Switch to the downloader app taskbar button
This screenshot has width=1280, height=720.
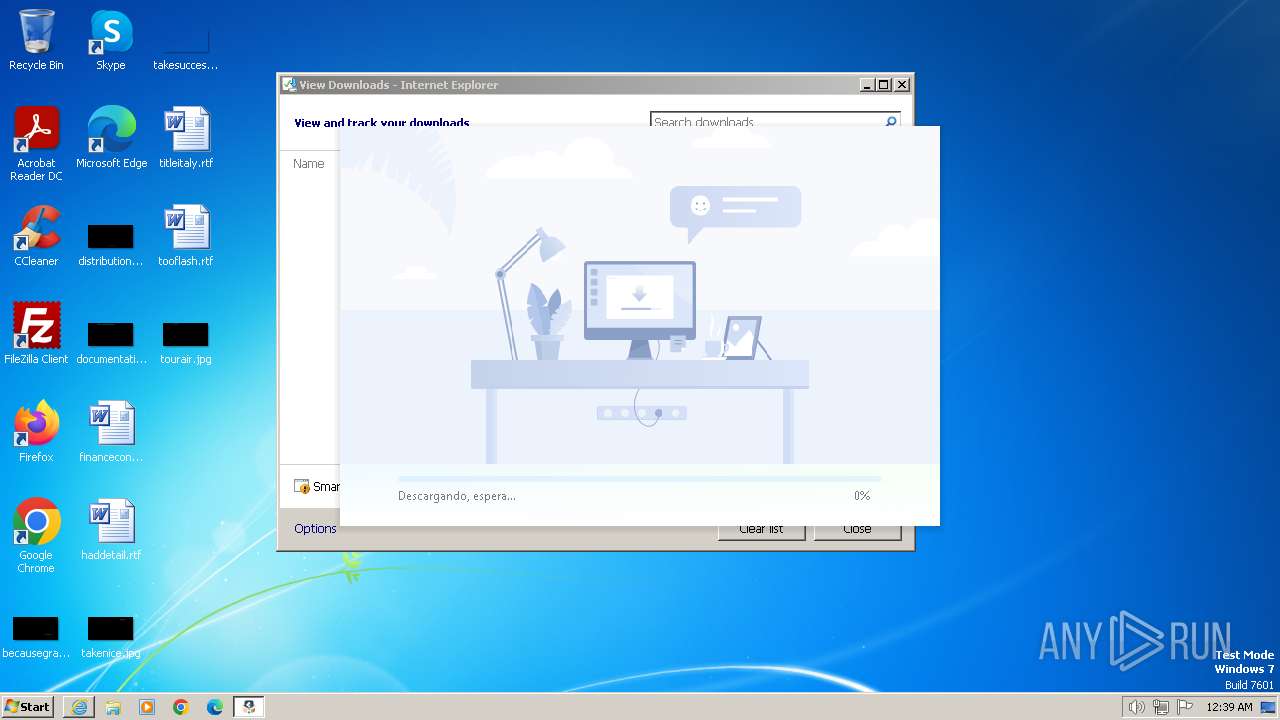coord(249,707)
